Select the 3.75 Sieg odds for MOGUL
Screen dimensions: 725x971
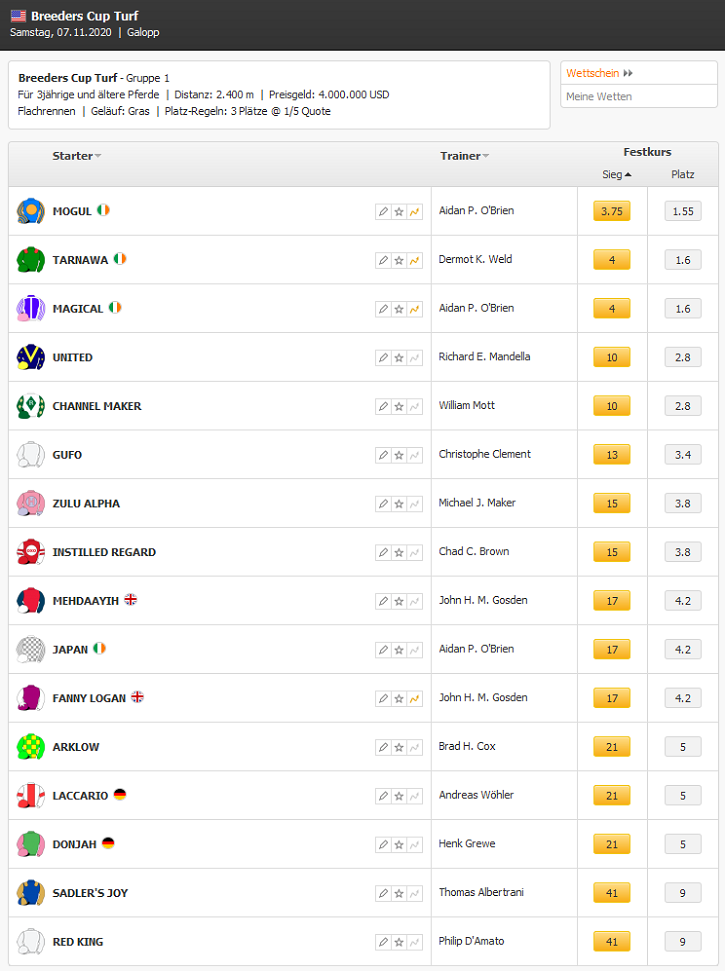point(612,211)
